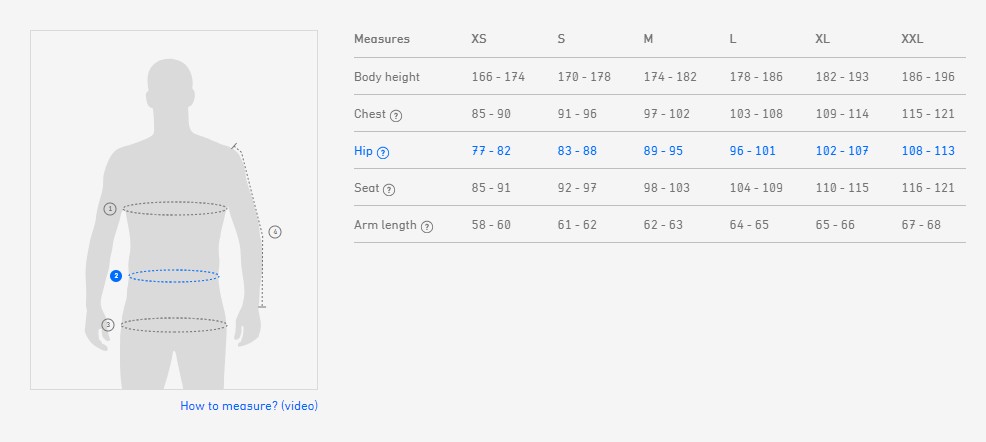The width and height of the screenshot is (986, 442).
Task: Select arm length marker 4 on diagram
Action: point(275,232)
